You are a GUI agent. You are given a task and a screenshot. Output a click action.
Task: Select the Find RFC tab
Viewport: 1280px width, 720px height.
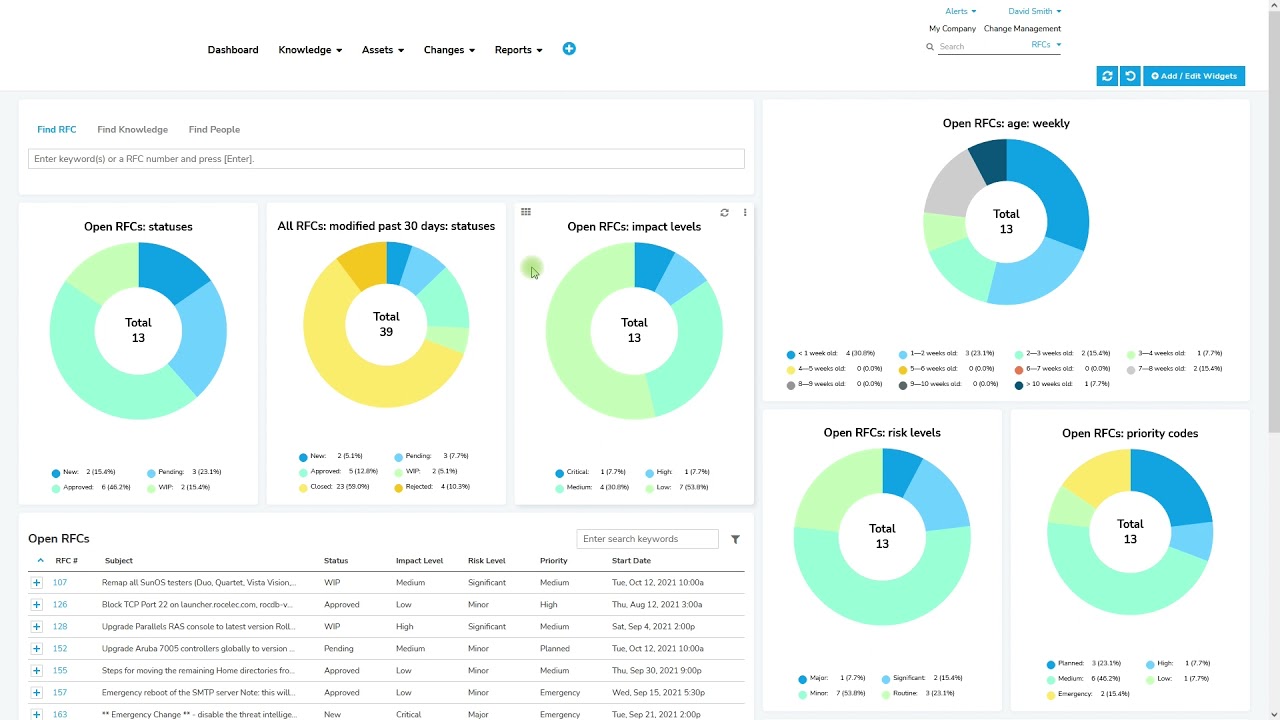pyautogui.click(x=57, y=130)
